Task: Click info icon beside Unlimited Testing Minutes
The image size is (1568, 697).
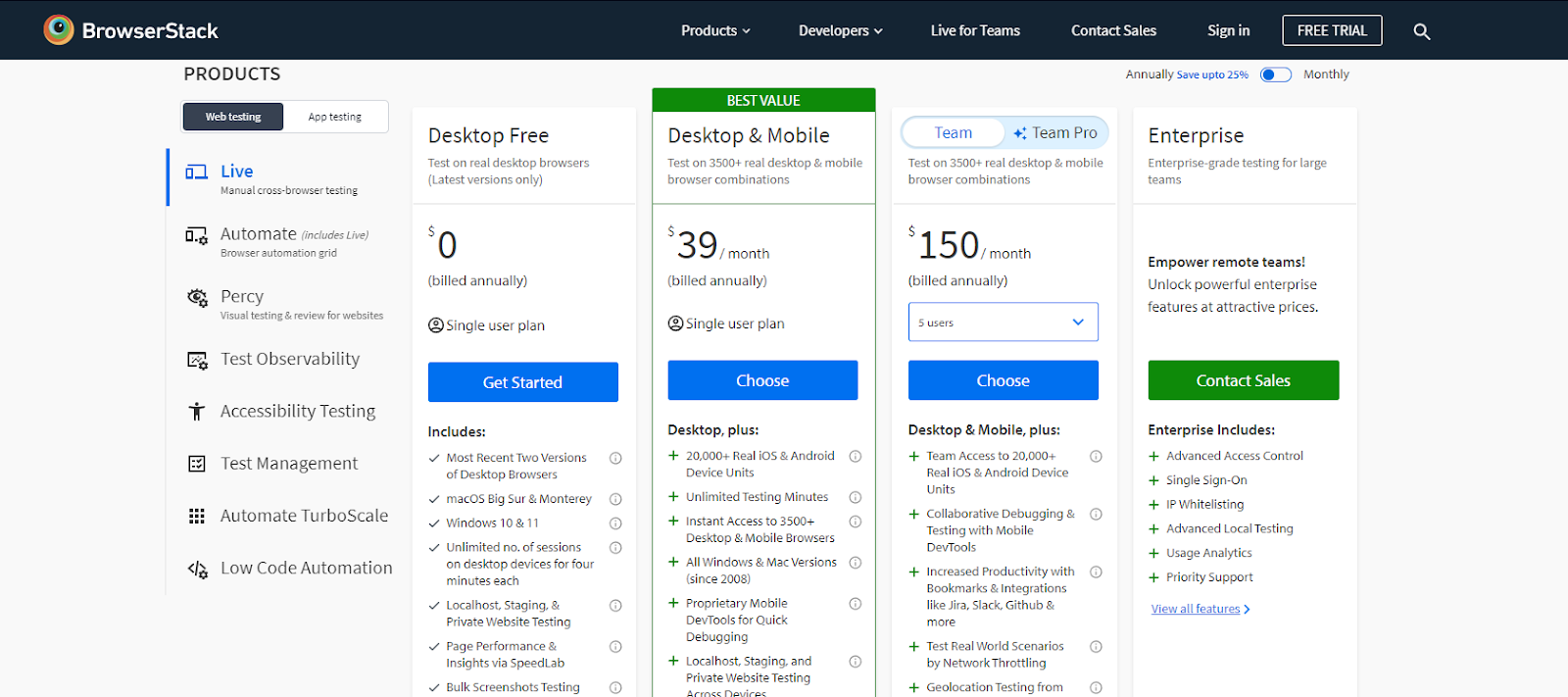Action: point(856,497)
